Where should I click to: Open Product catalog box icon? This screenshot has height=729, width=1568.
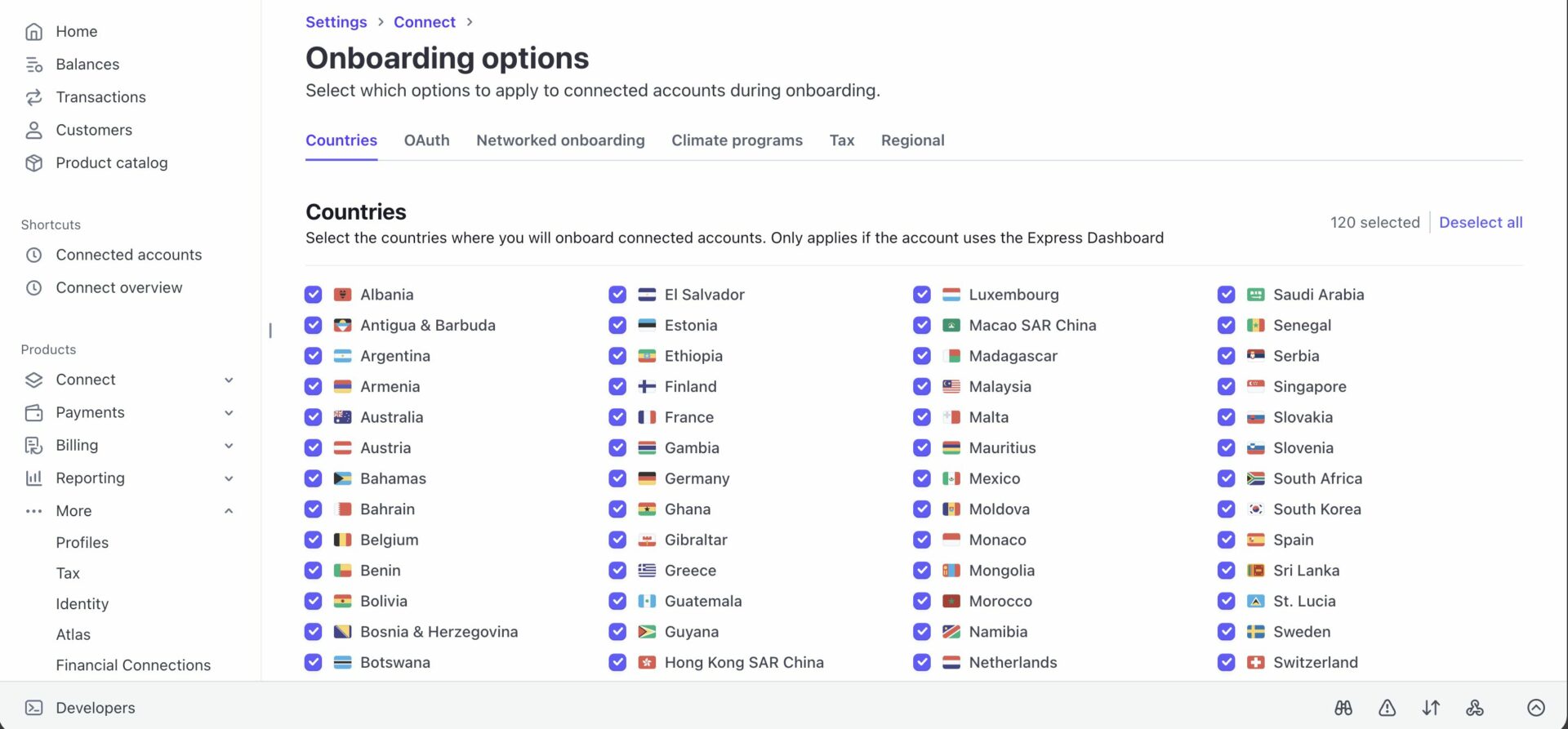pos(33,163)
